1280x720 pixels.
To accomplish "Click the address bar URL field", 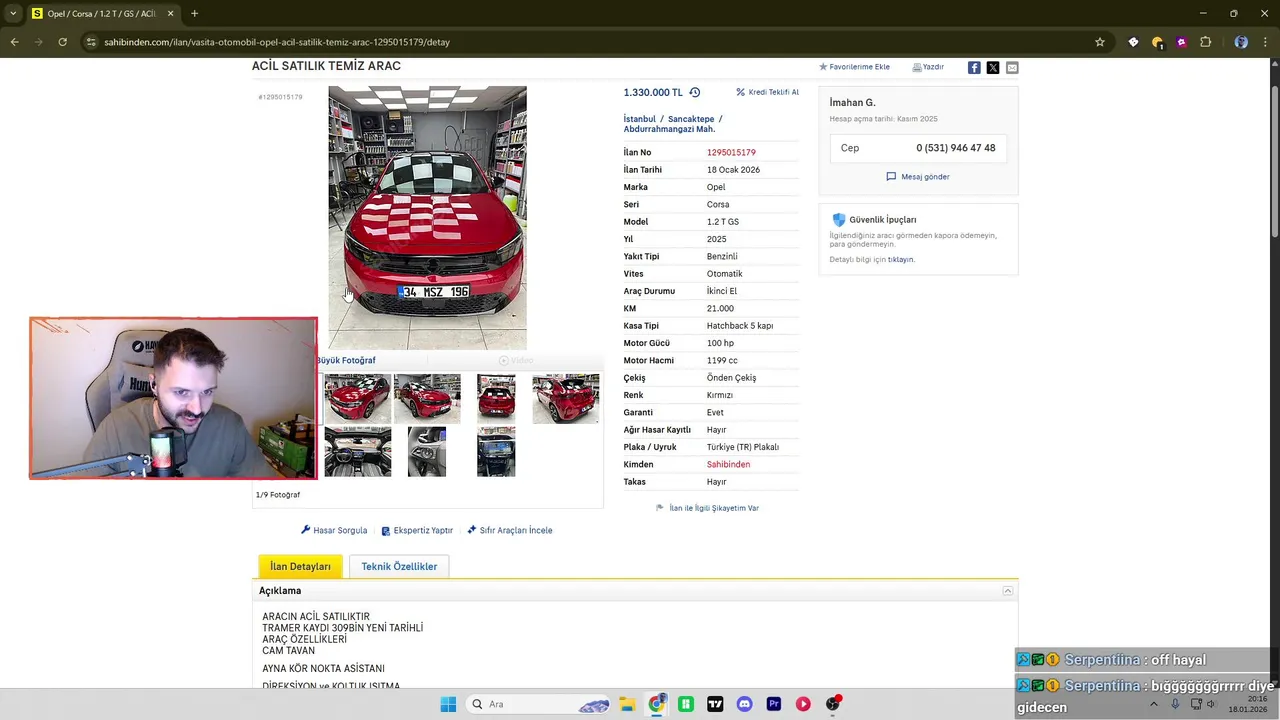I will pyautogui.click(x=590, y=42).
